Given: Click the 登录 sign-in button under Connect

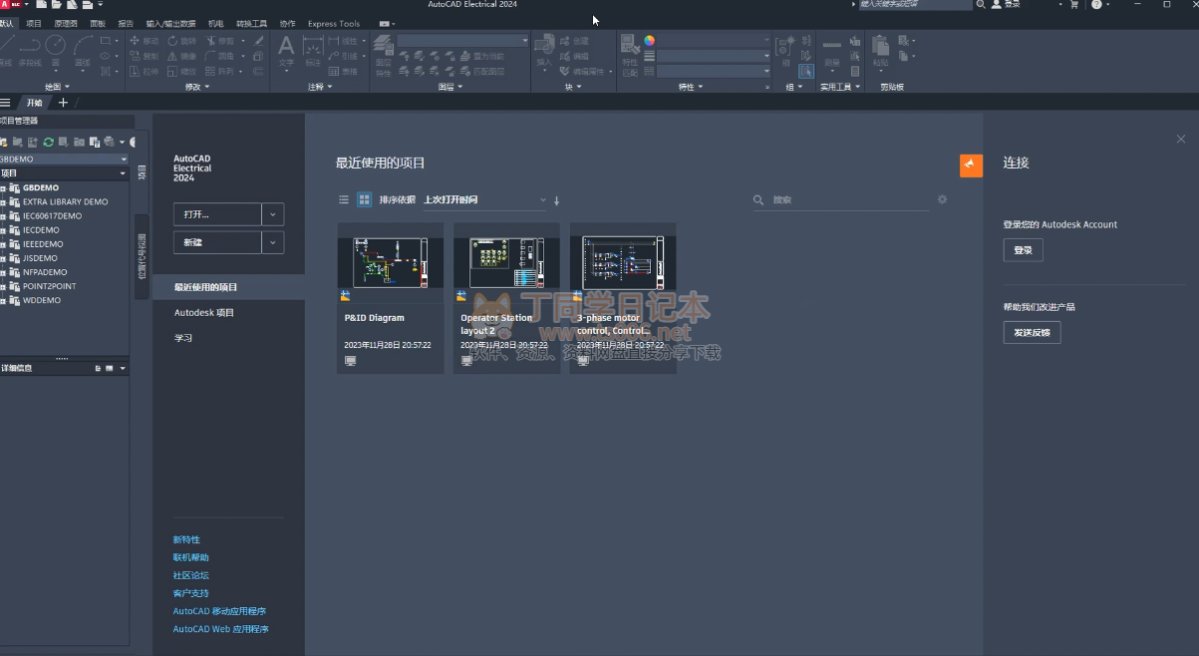Looking at the screenshot, I should (1022, 250).
